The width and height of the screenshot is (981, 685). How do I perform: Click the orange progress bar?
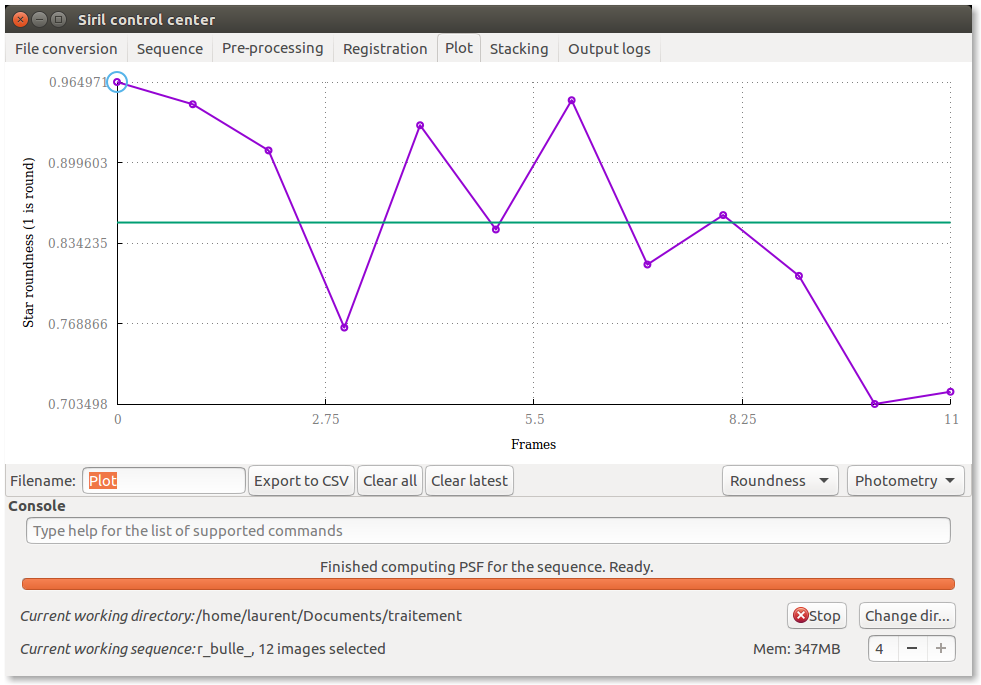[x=488, y=584]
